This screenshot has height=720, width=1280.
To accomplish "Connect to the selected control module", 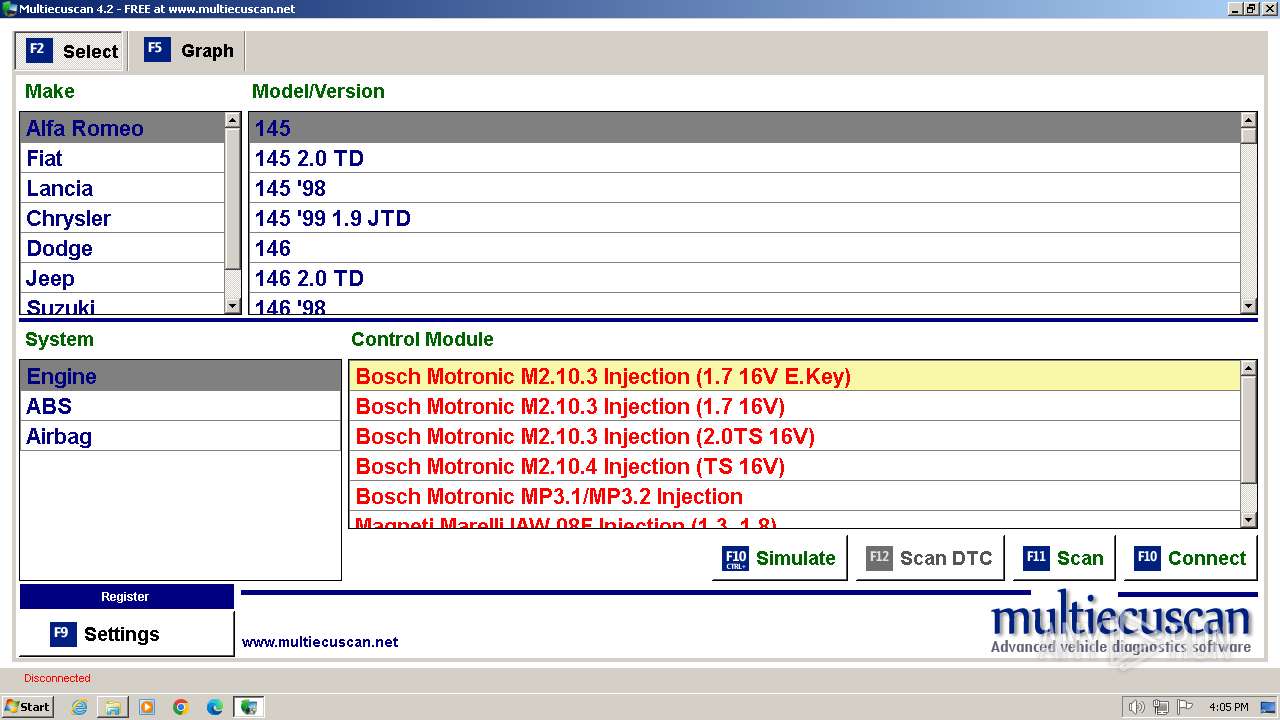I will (x=1190, y=558).
